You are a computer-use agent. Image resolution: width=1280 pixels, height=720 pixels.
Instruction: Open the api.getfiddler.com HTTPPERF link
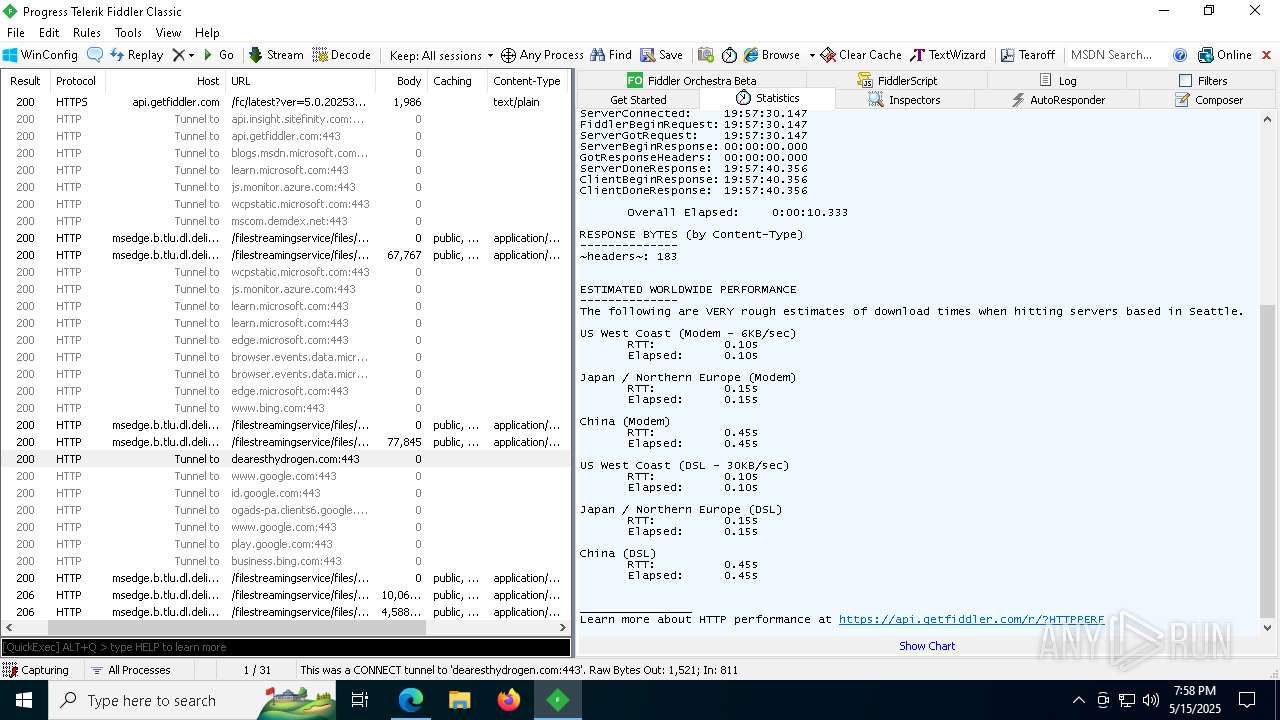tap(971, 620)
